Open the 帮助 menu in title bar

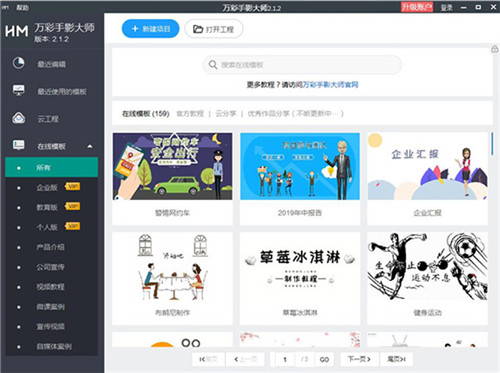22,7
